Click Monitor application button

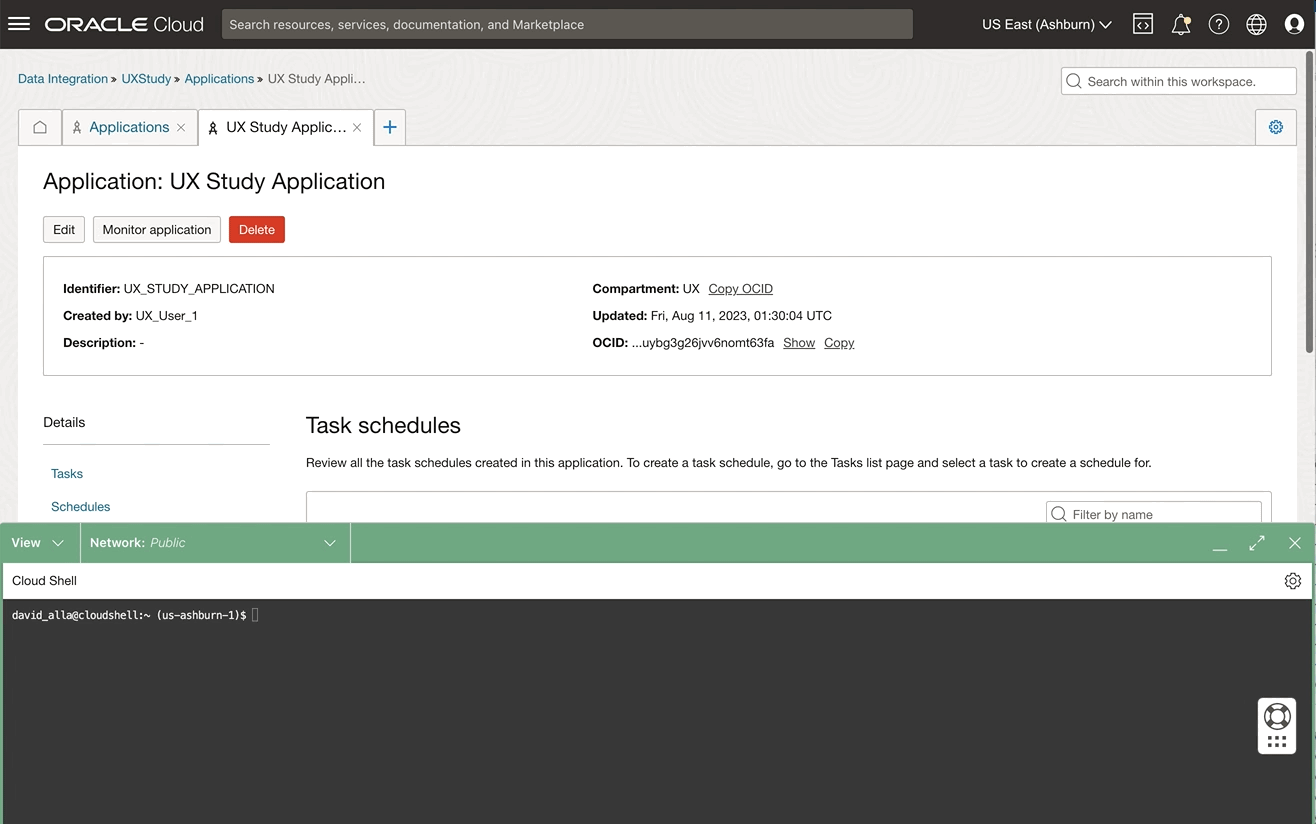[157, 229]
